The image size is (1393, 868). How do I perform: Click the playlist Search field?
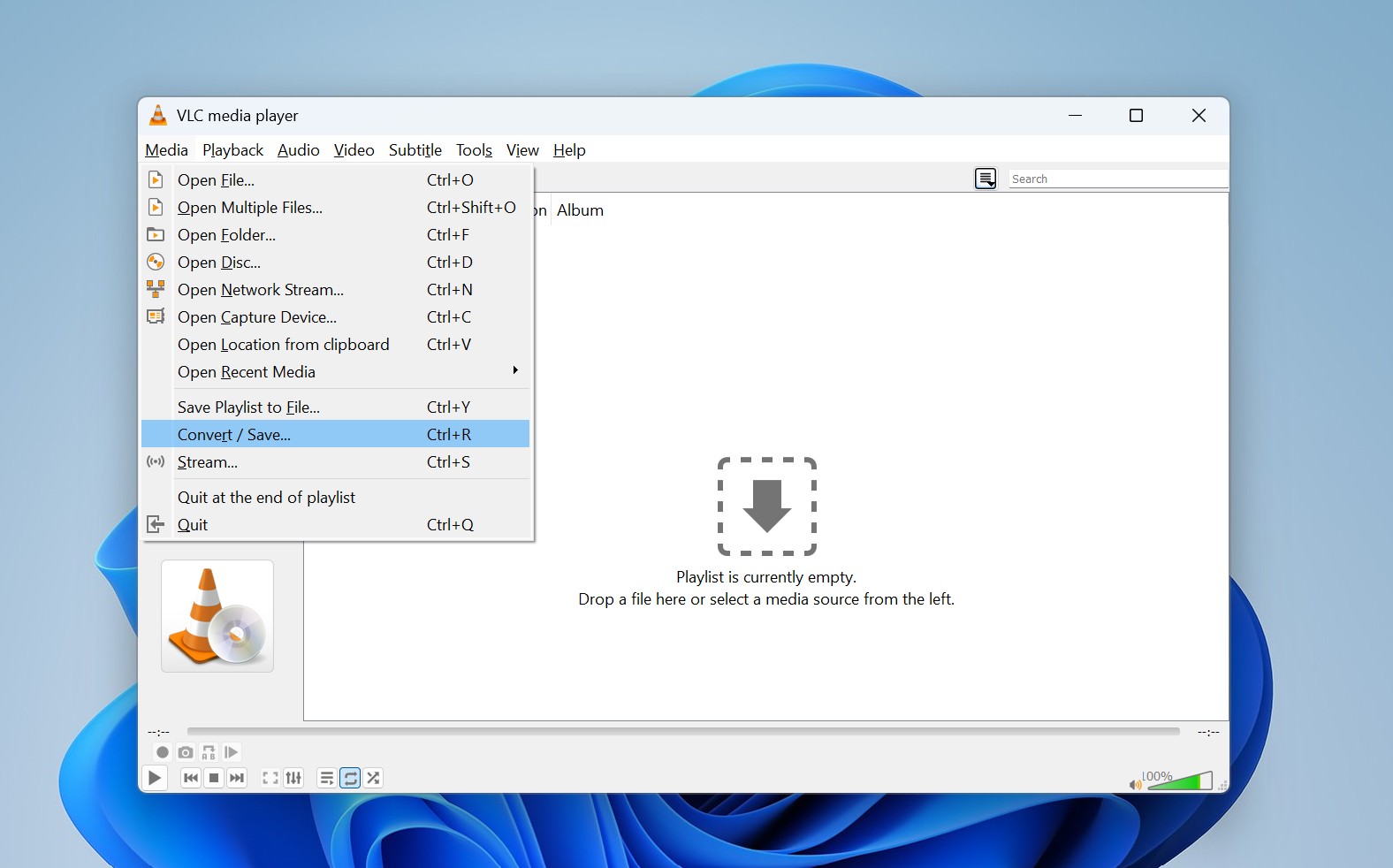pyautogui.click(x=1118, y=179)
